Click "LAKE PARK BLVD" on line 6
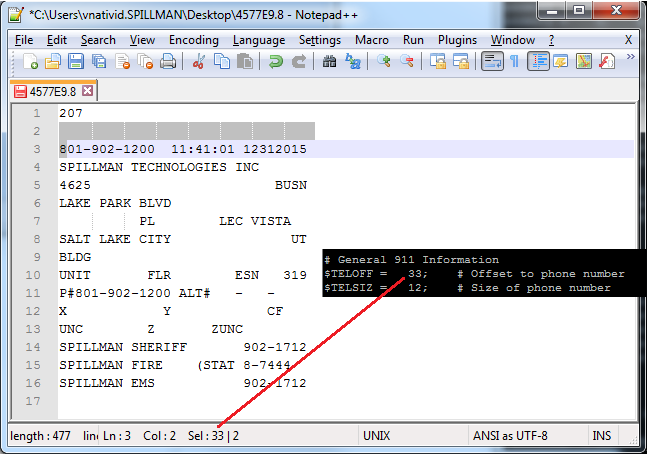 coord(115,203)
